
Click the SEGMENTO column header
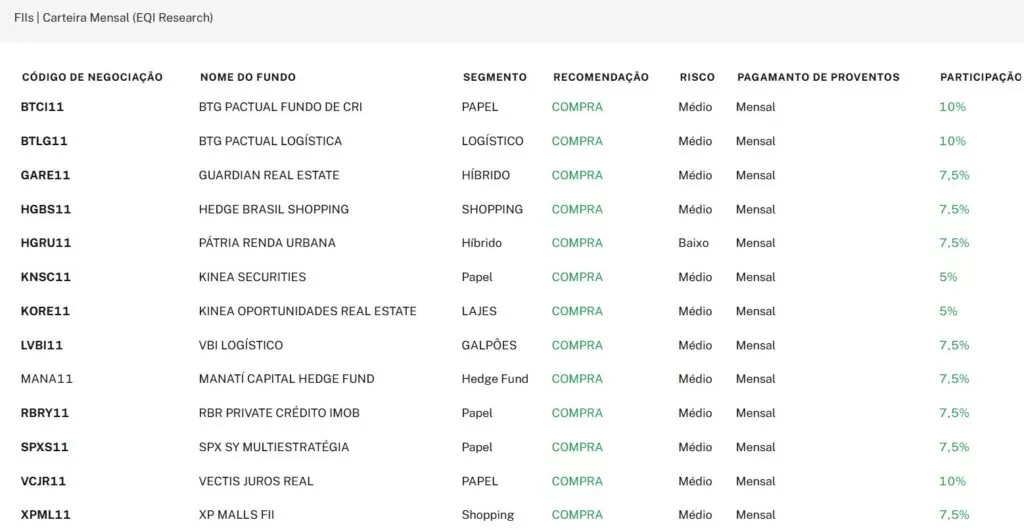(494, 77)
